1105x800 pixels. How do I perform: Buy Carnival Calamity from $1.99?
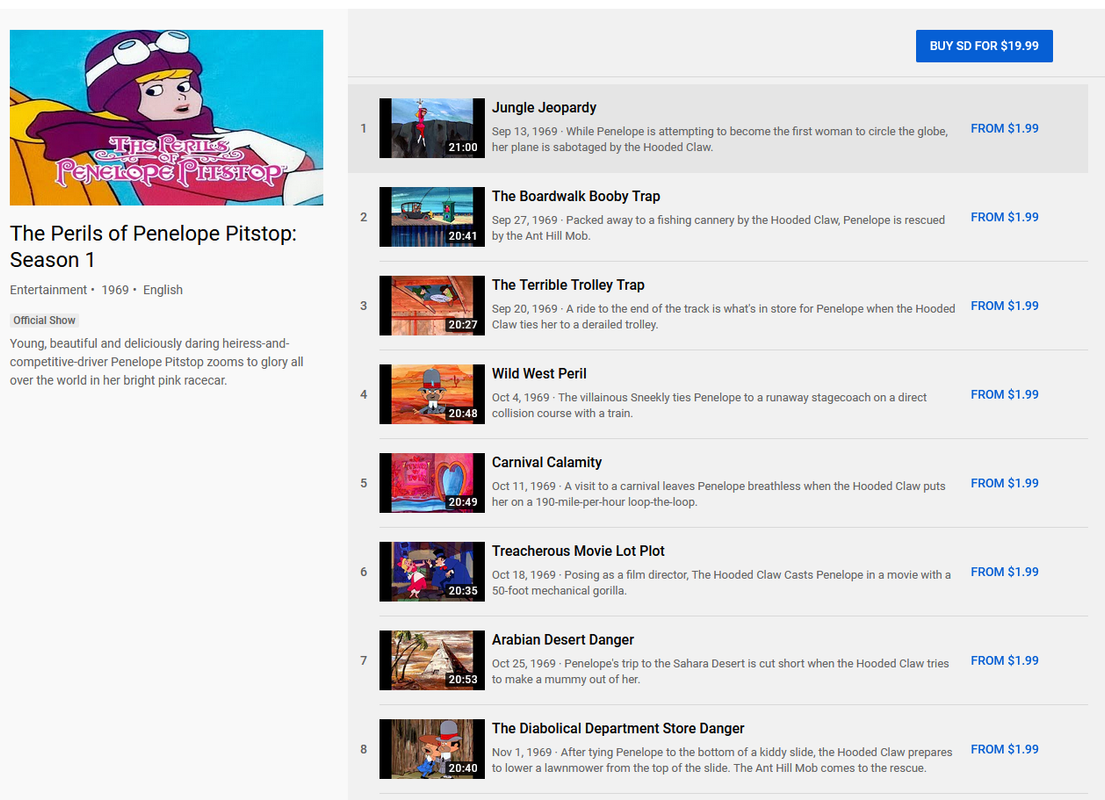coord(1005,483)
